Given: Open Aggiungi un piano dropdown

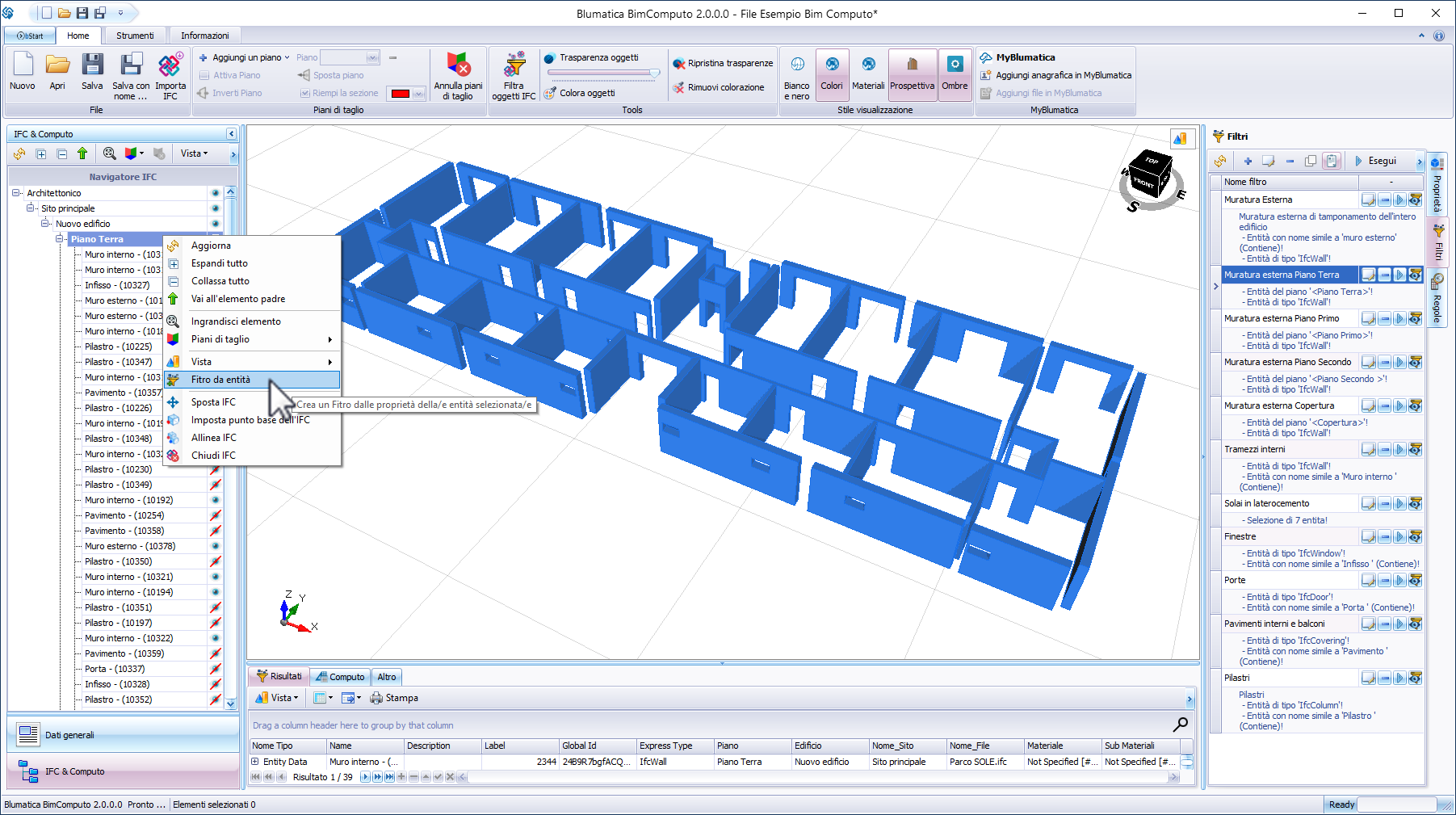Looking at the screenshot, I should pos(245,57).
